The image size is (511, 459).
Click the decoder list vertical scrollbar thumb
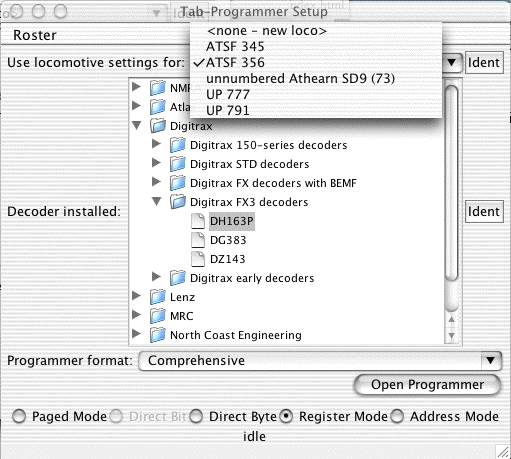coord(451,183)
